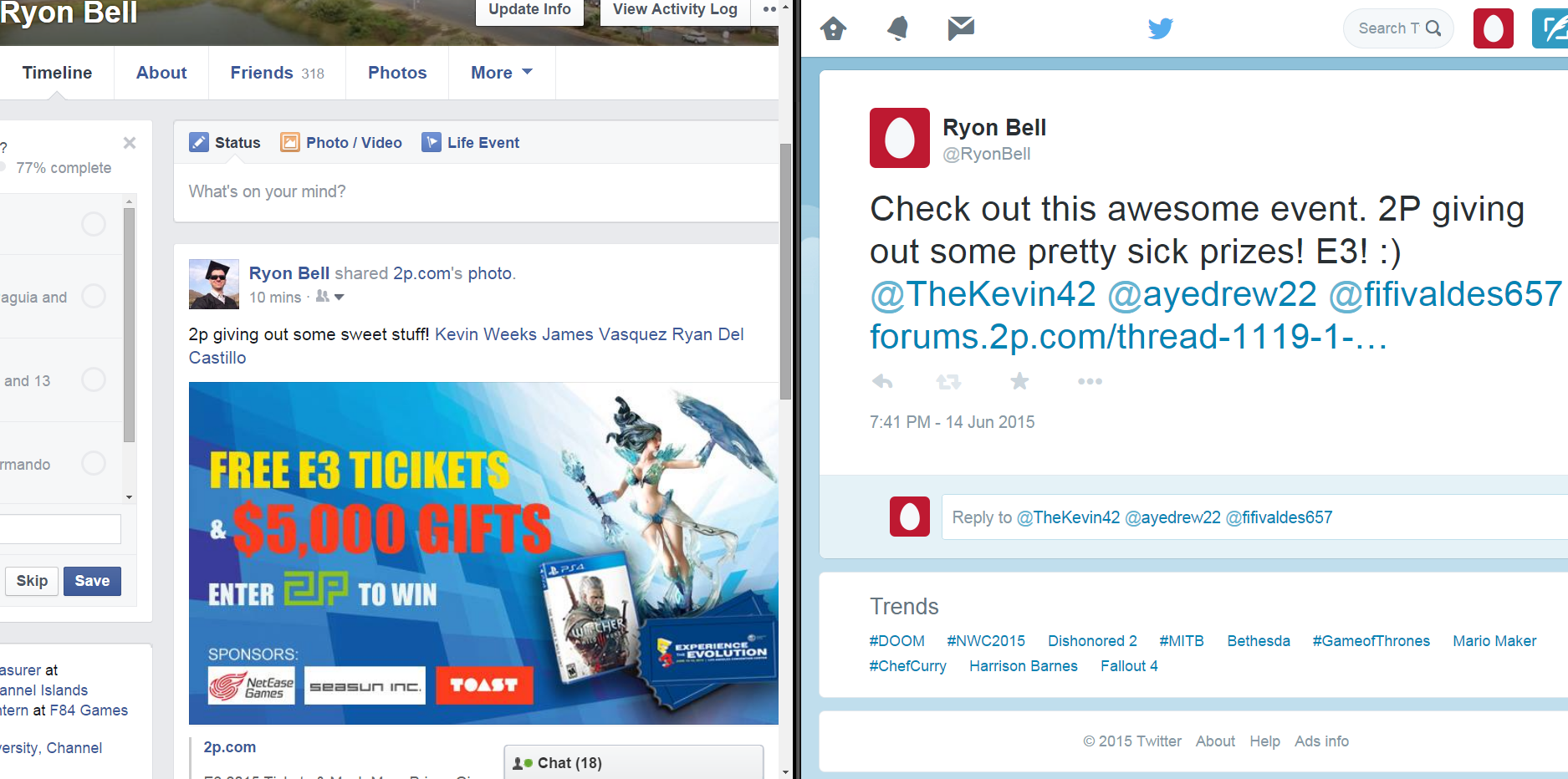
Task: Select the circle next to 'aguia and'
Action: (x=94, y=296)
